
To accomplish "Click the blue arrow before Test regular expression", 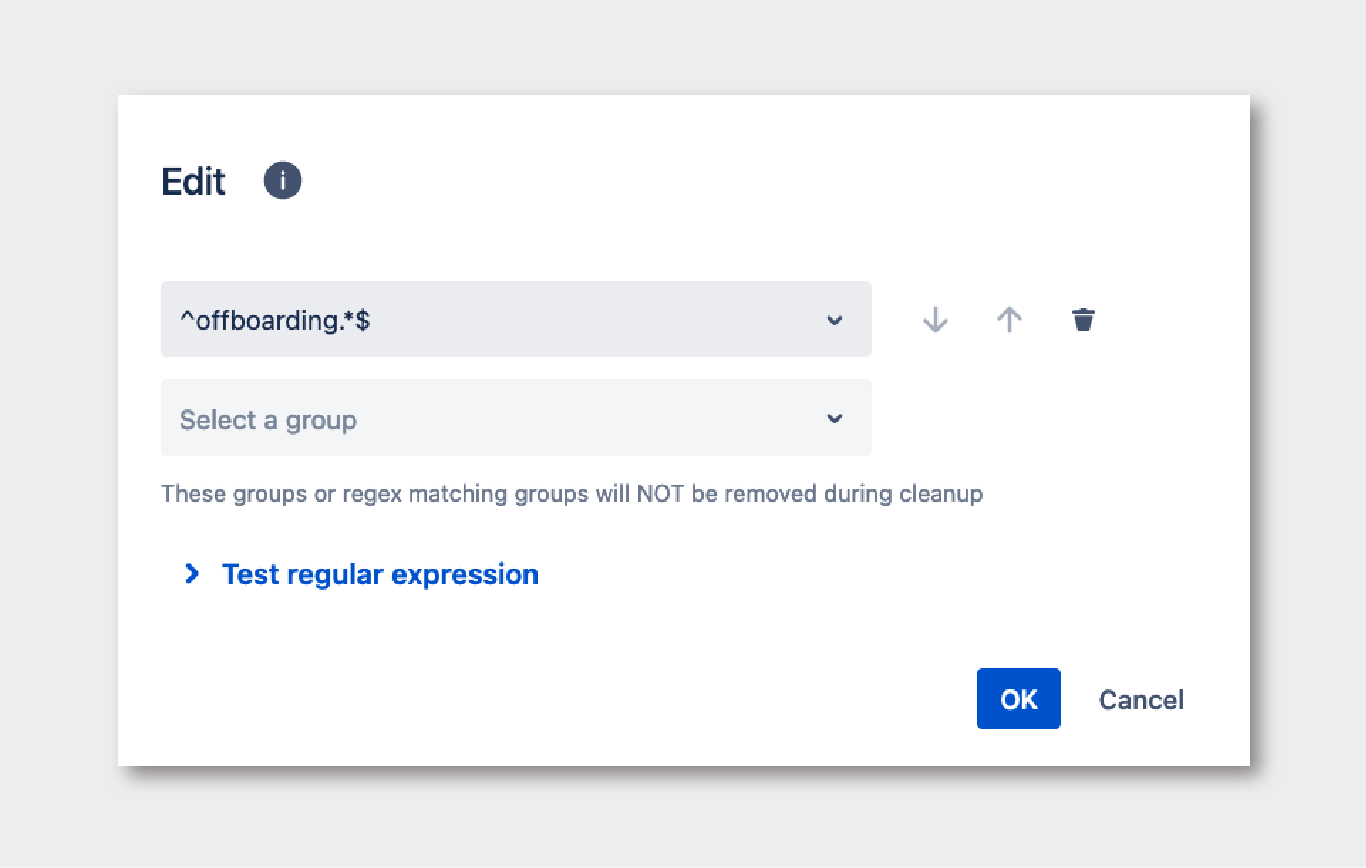I will point(191,574).
